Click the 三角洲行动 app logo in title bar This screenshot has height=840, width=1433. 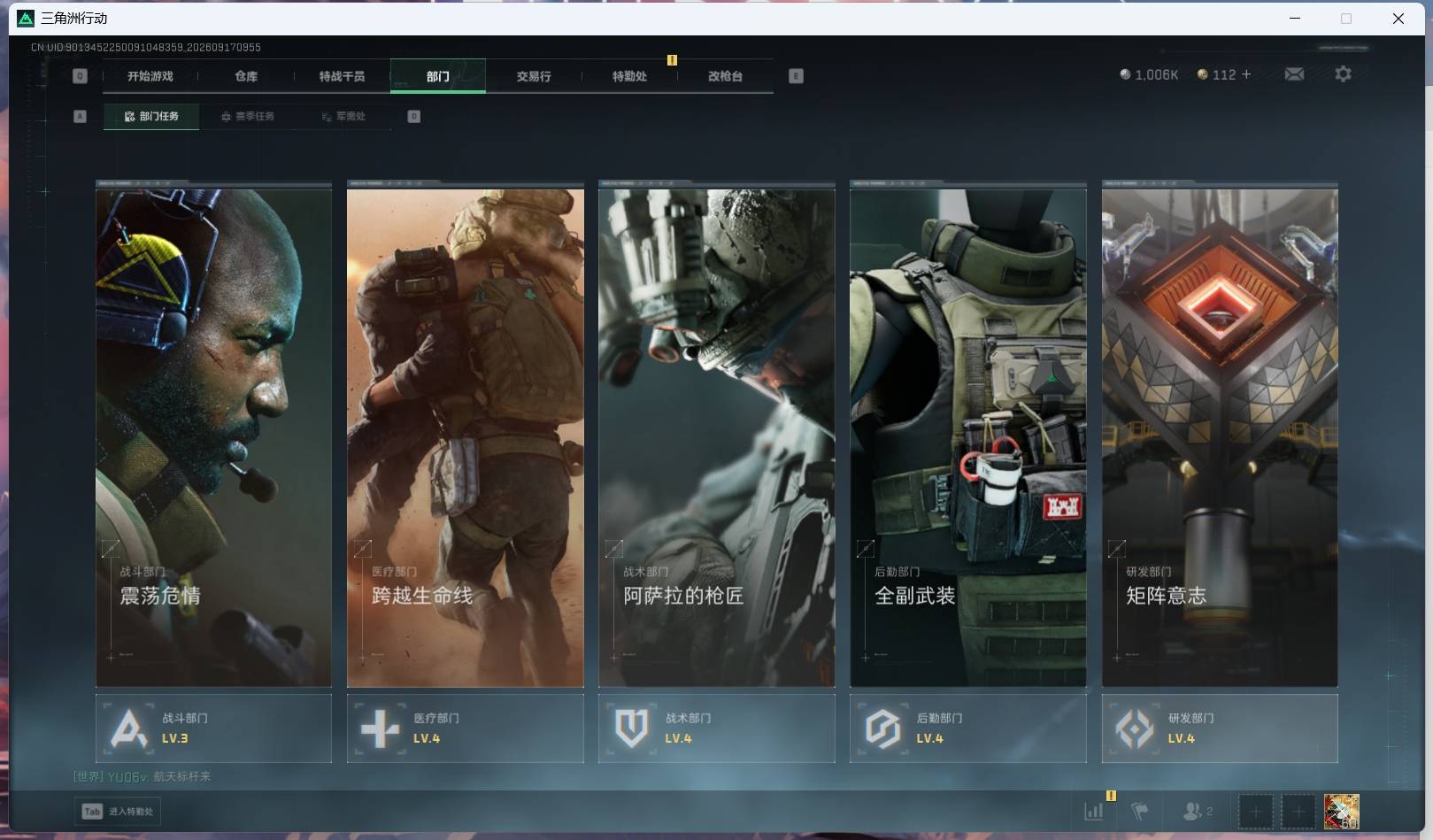26,18
